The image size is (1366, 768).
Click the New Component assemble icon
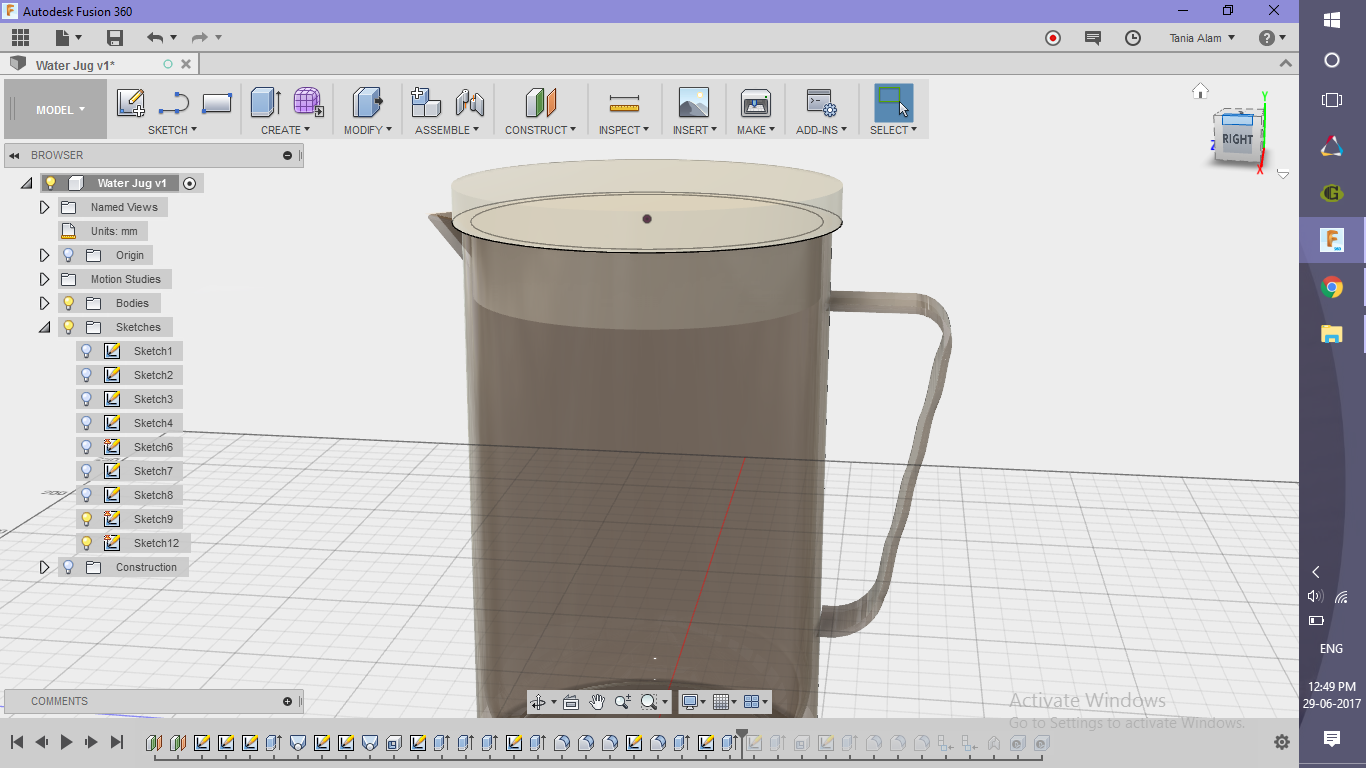[x=426, y=103]
